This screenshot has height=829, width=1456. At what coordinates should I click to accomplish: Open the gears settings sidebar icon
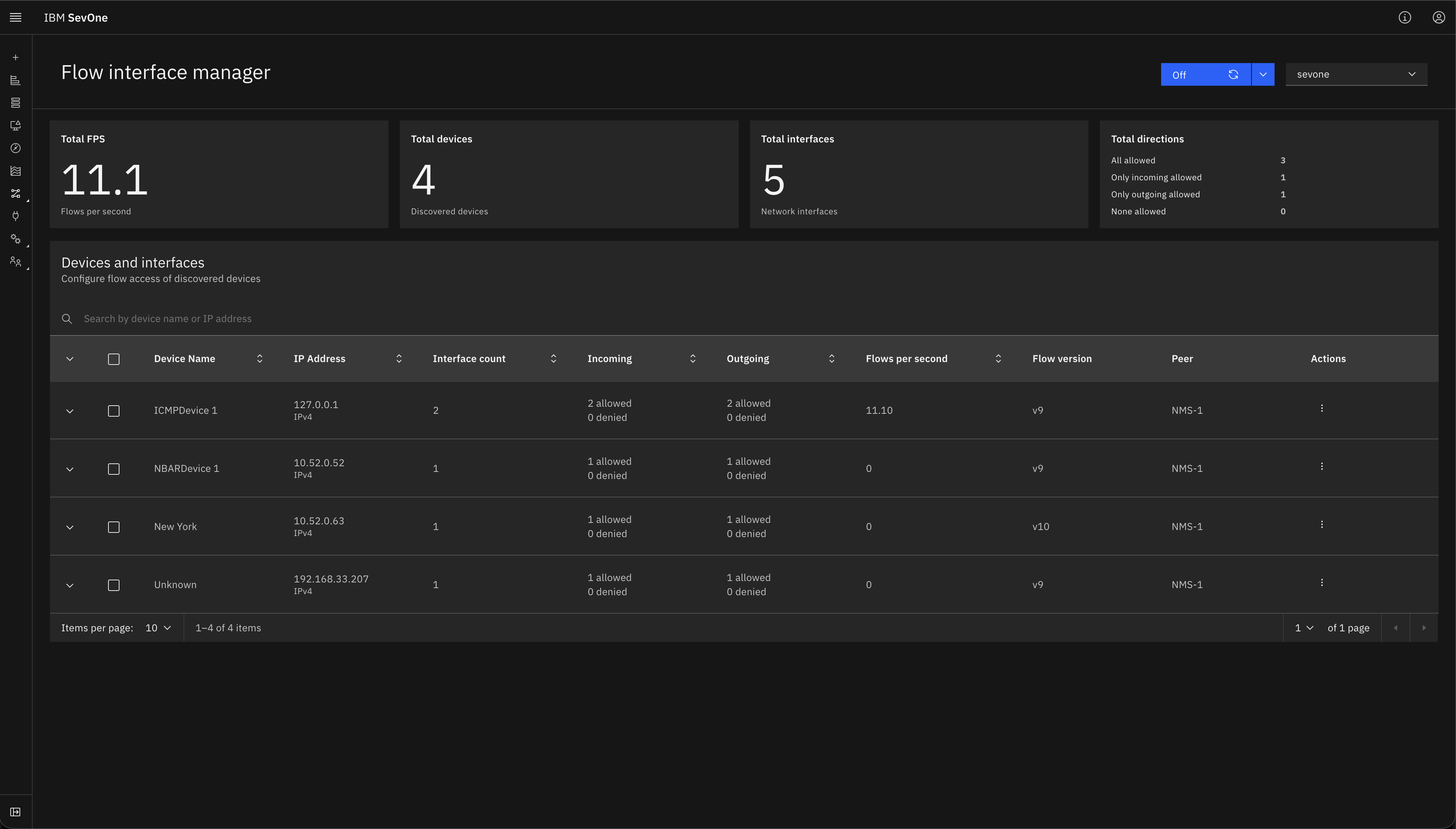click(15, 239)
